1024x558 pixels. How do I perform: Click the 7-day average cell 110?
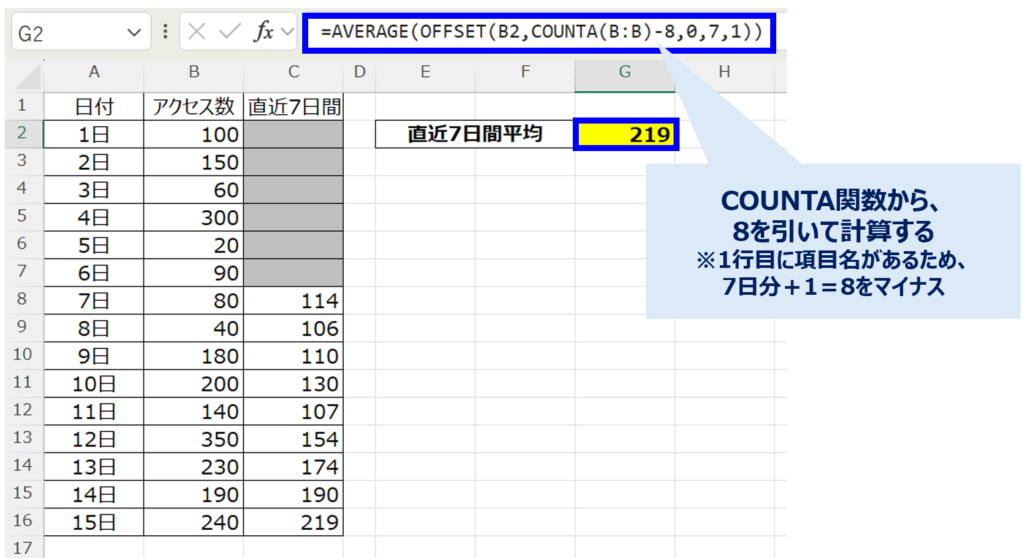pos(294,356)
